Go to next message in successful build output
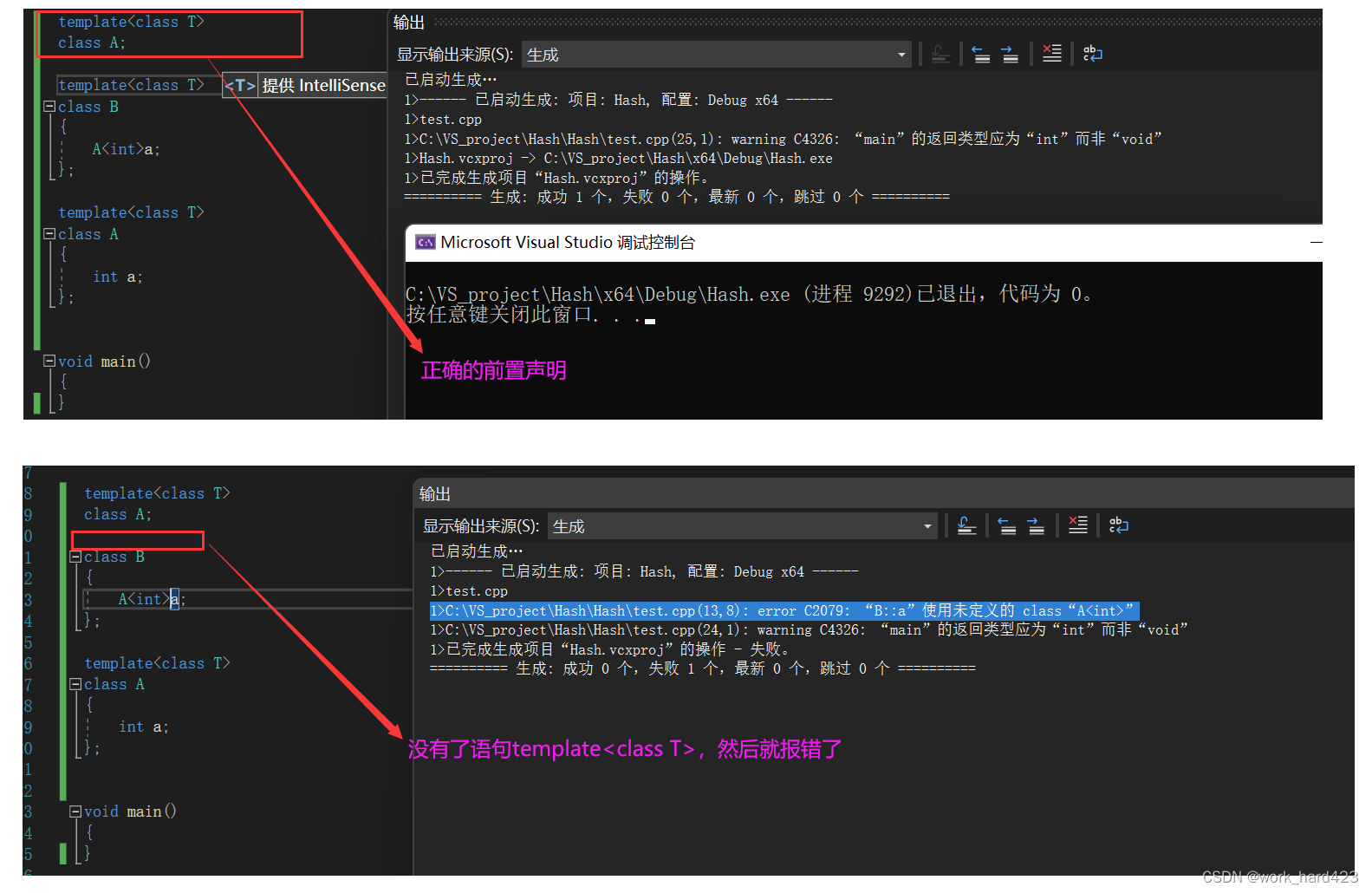1372x893 pixels. (x=1010, y=55)
